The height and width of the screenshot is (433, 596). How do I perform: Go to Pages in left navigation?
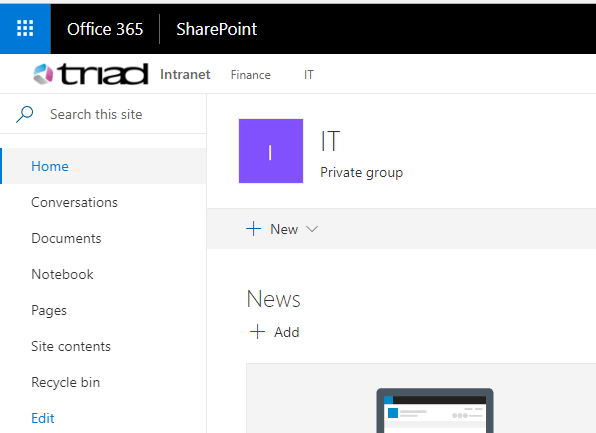(x=49, y=310)
